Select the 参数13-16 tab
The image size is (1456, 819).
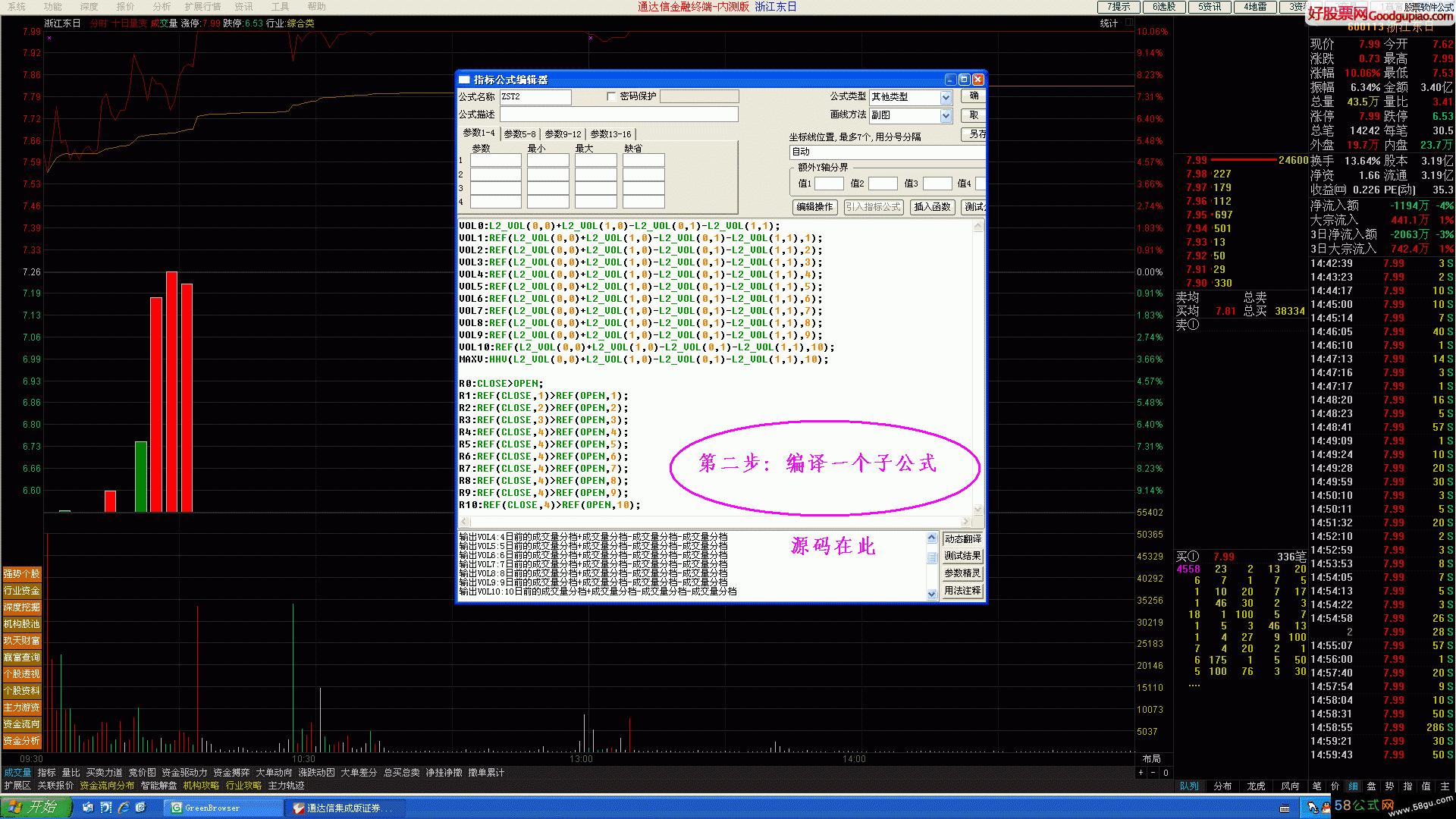click(x=610, y=134)
